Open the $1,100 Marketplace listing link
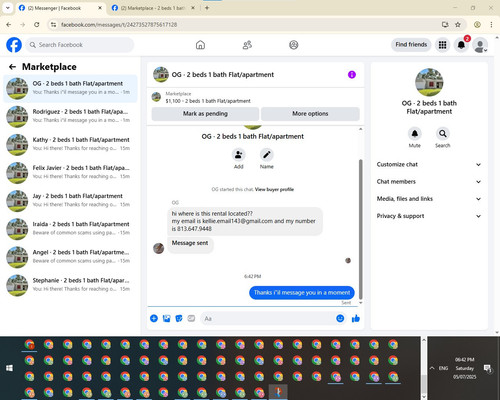The width and height of the screenshot is (500, 400). 208,101
